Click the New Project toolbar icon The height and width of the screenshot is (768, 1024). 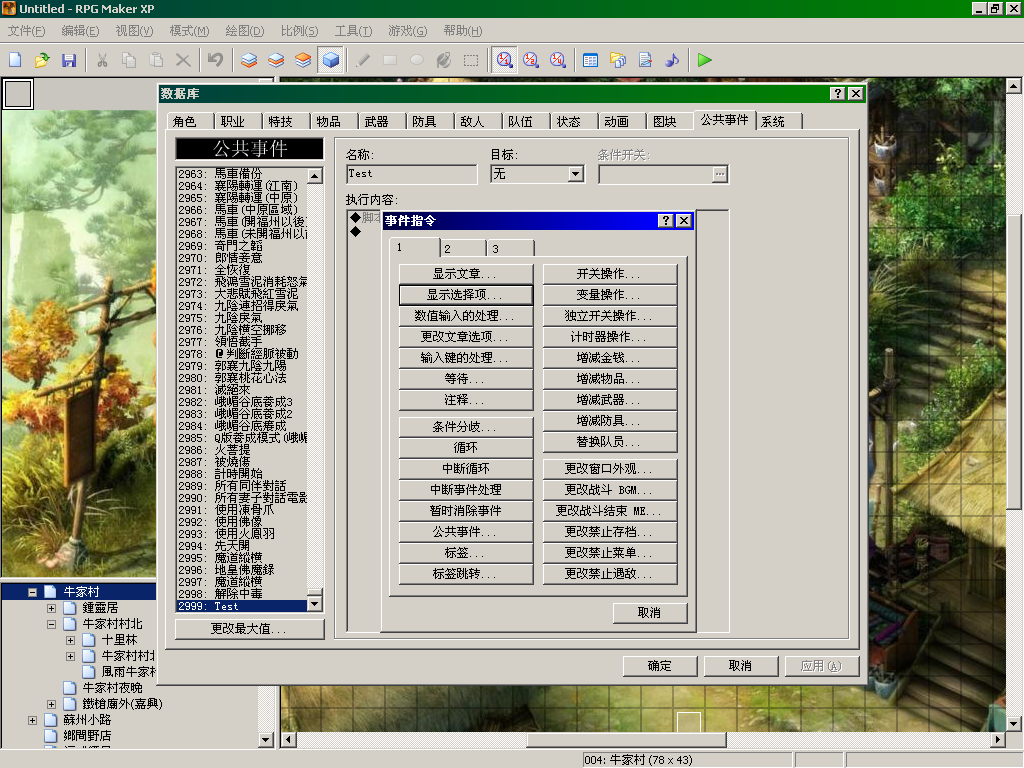(15, 60)
